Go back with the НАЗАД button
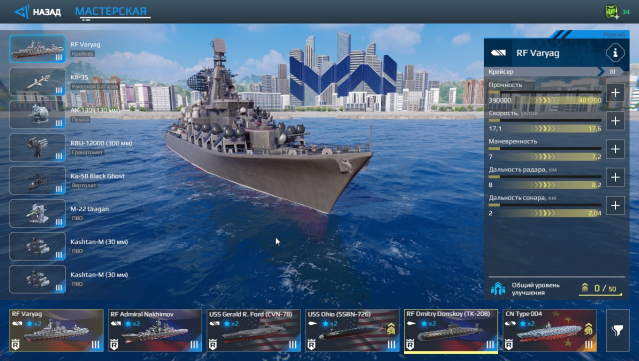 (37, 12)
